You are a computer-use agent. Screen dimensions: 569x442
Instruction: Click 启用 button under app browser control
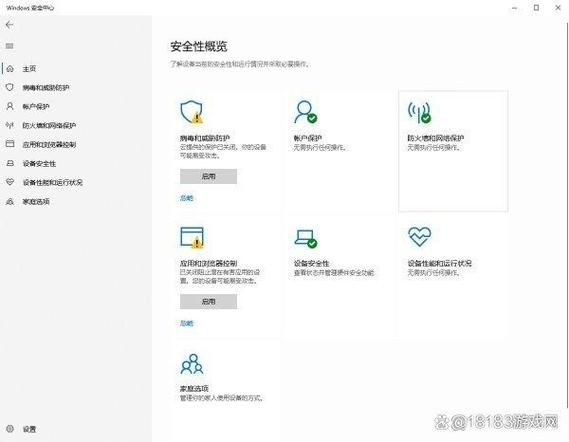pos(208,301)
